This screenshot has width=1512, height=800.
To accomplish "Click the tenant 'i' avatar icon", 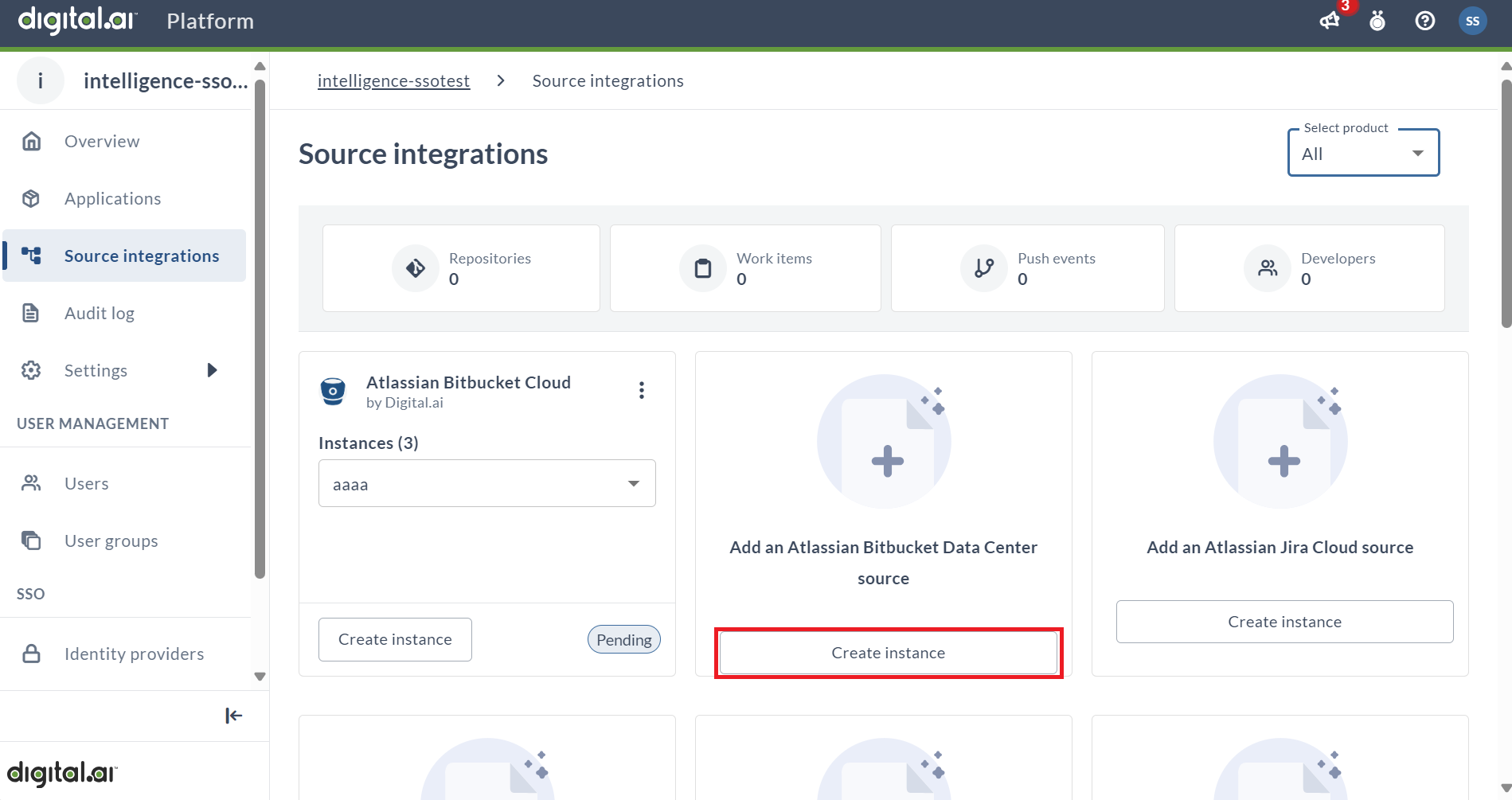I will tap(41, 80).
